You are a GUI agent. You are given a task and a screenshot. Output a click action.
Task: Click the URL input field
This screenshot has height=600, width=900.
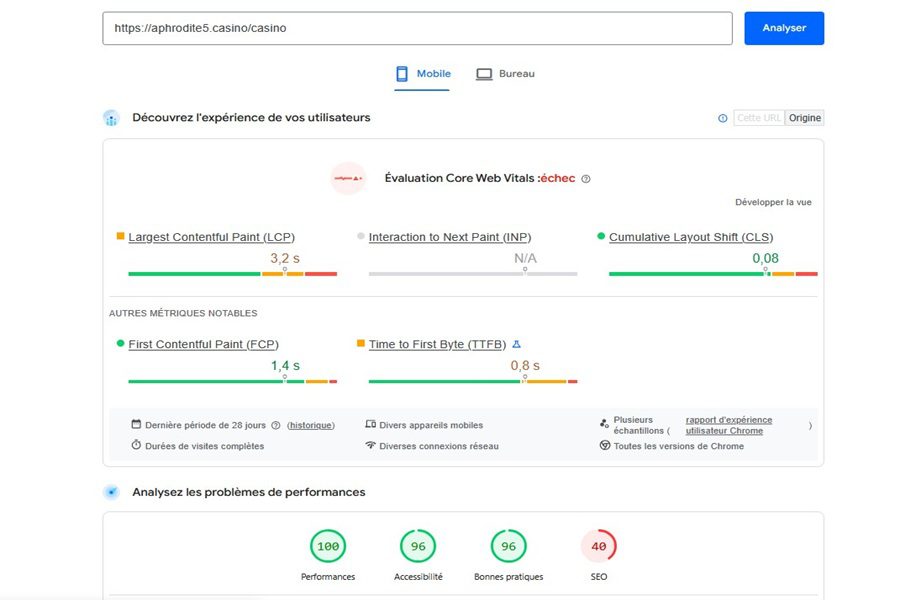coord(417,28)
